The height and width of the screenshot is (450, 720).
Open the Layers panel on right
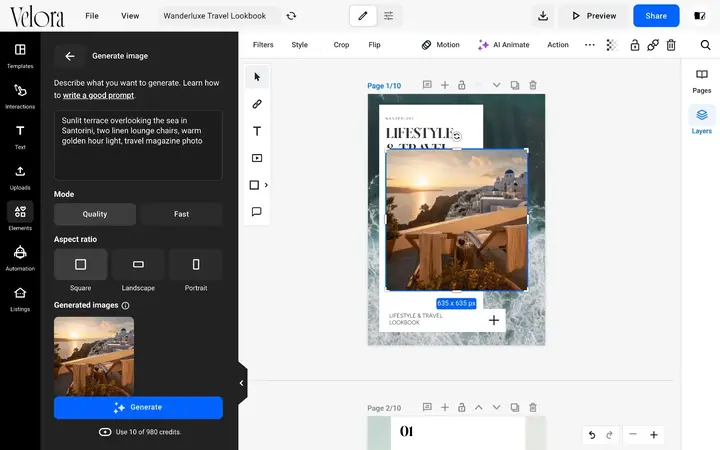pyautogui.click(x=702, y=121)
